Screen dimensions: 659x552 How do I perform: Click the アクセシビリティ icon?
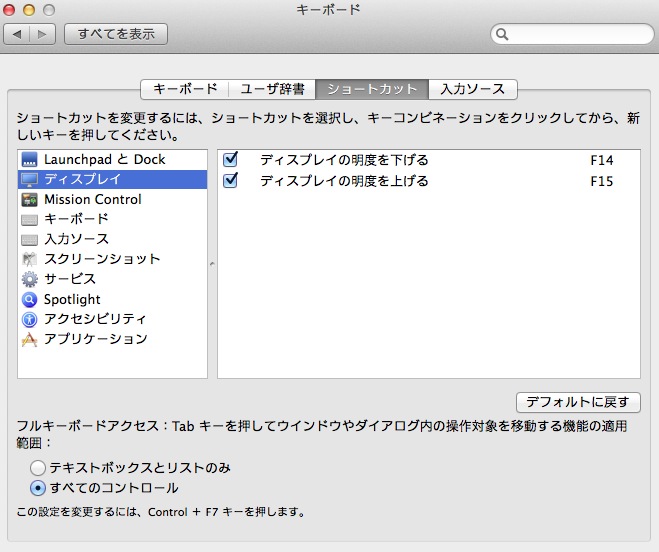[x=29, y=320]
